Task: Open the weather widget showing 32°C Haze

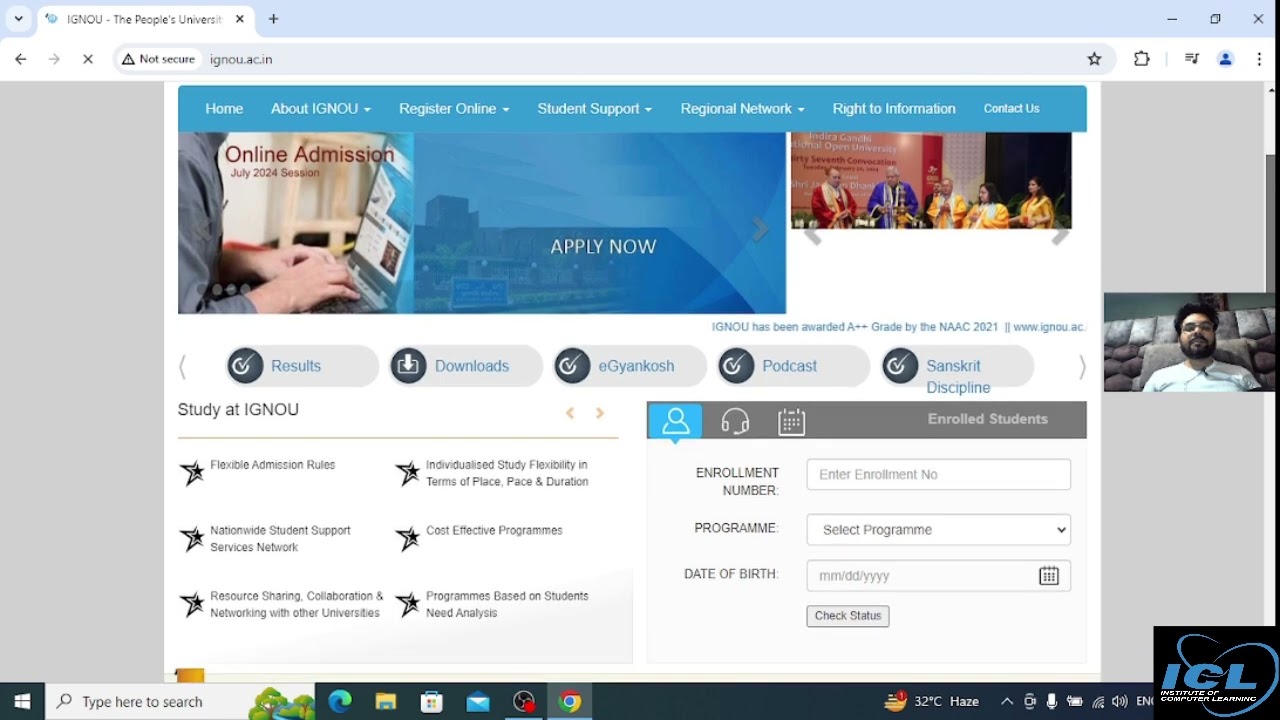Action: coord(932,701)
